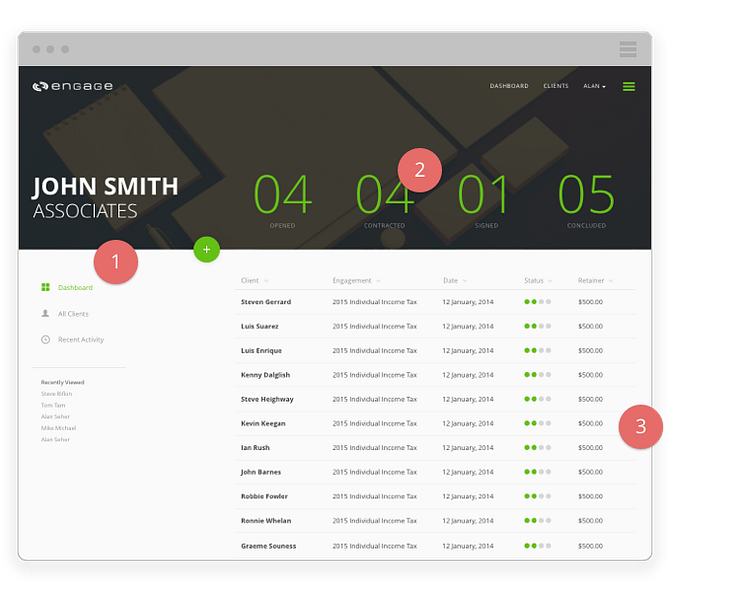Click the Contracted label

pos(384,226)
